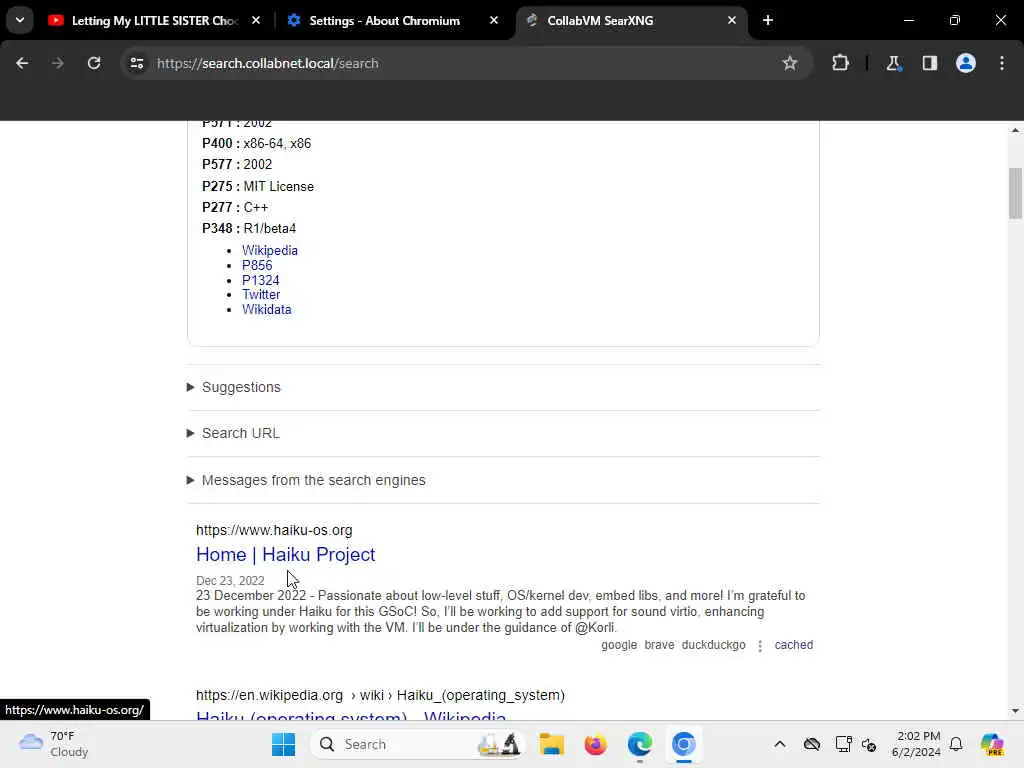Click the duckduckgo engine label
This screenshot has width=1024, height=768.
(713, 645)
